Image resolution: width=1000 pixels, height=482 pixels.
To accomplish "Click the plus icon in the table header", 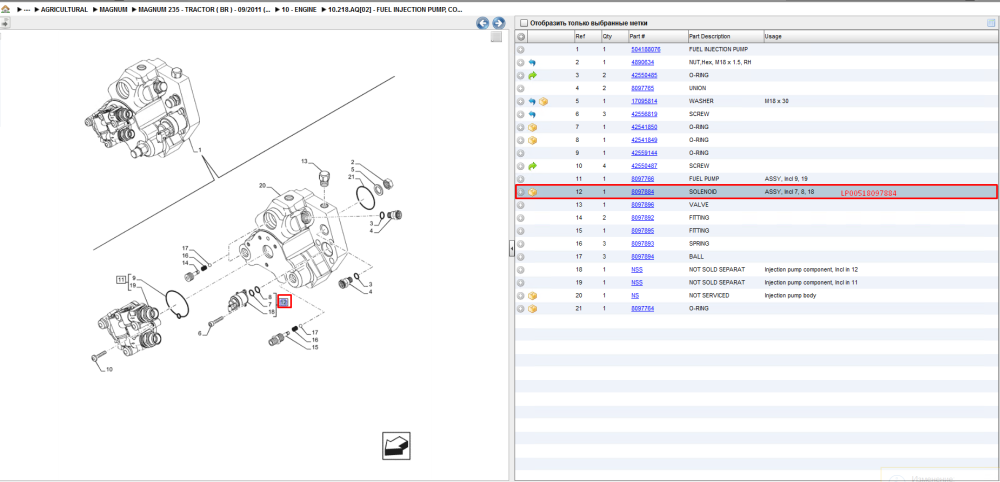I will [520, 36].
